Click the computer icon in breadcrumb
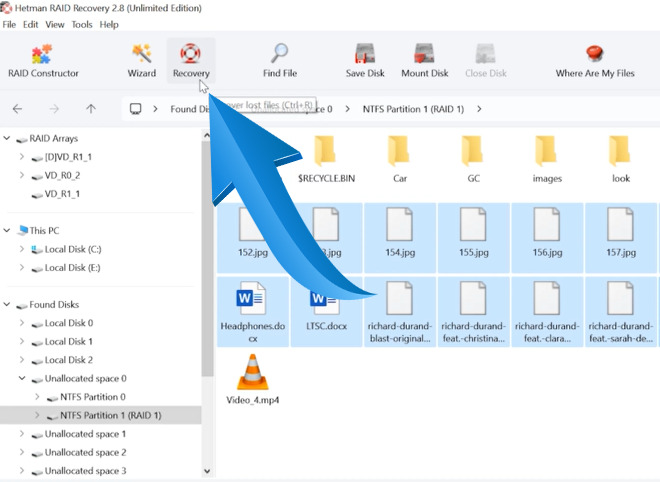The image size is (660, 482). 136,109
